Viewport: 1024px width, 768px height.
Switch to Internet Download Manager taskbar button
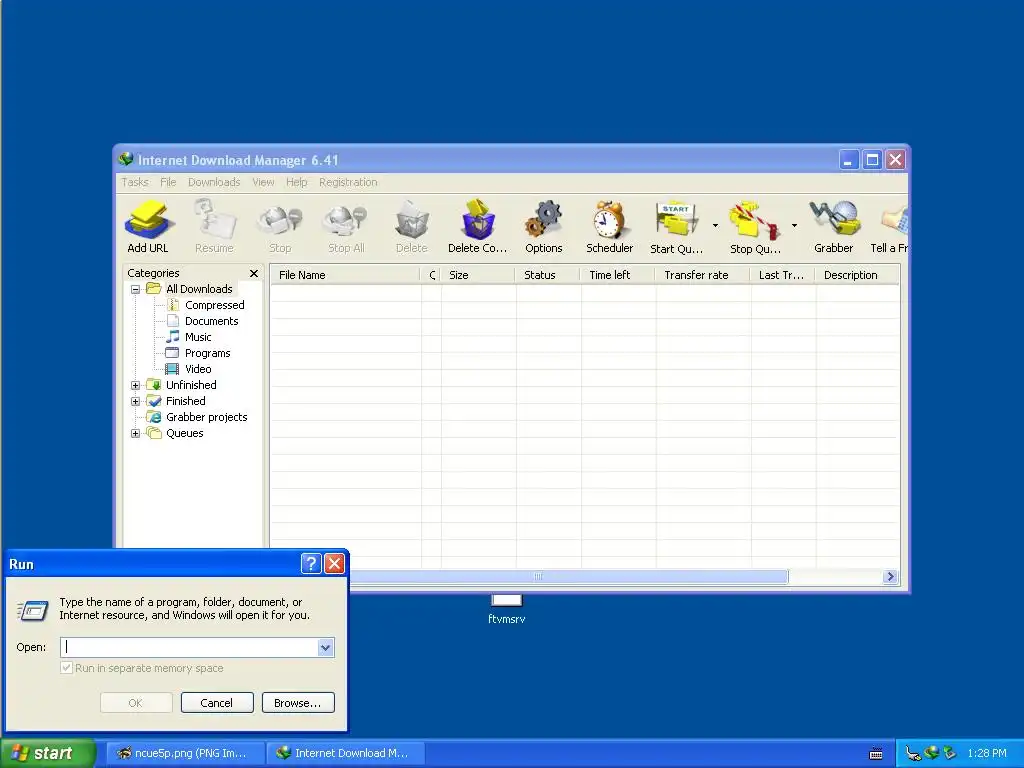coord(346,753)
